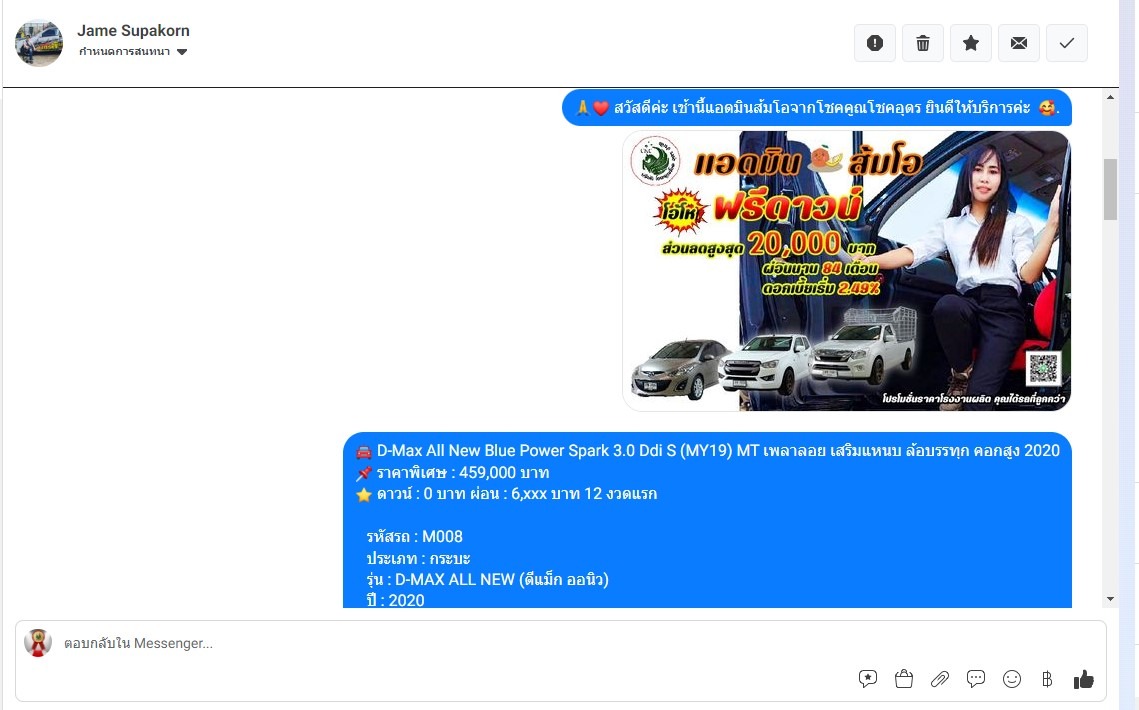The height and width of the screenshot is (710, 1139).
Task: Expand กำหนดการสนทนา dropdown arrow
Action: tap(182, 52)
